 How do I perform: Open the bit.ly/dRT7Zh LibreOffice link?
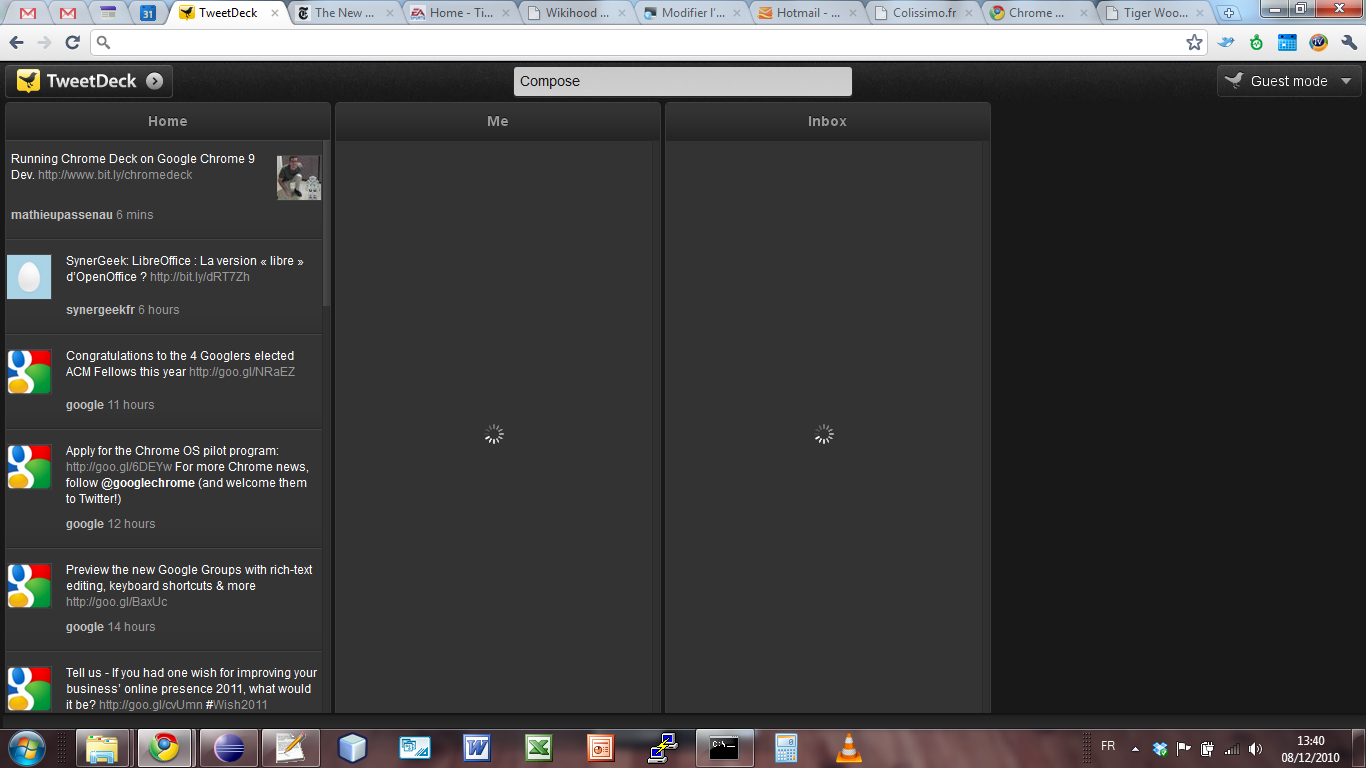(200, 277)
